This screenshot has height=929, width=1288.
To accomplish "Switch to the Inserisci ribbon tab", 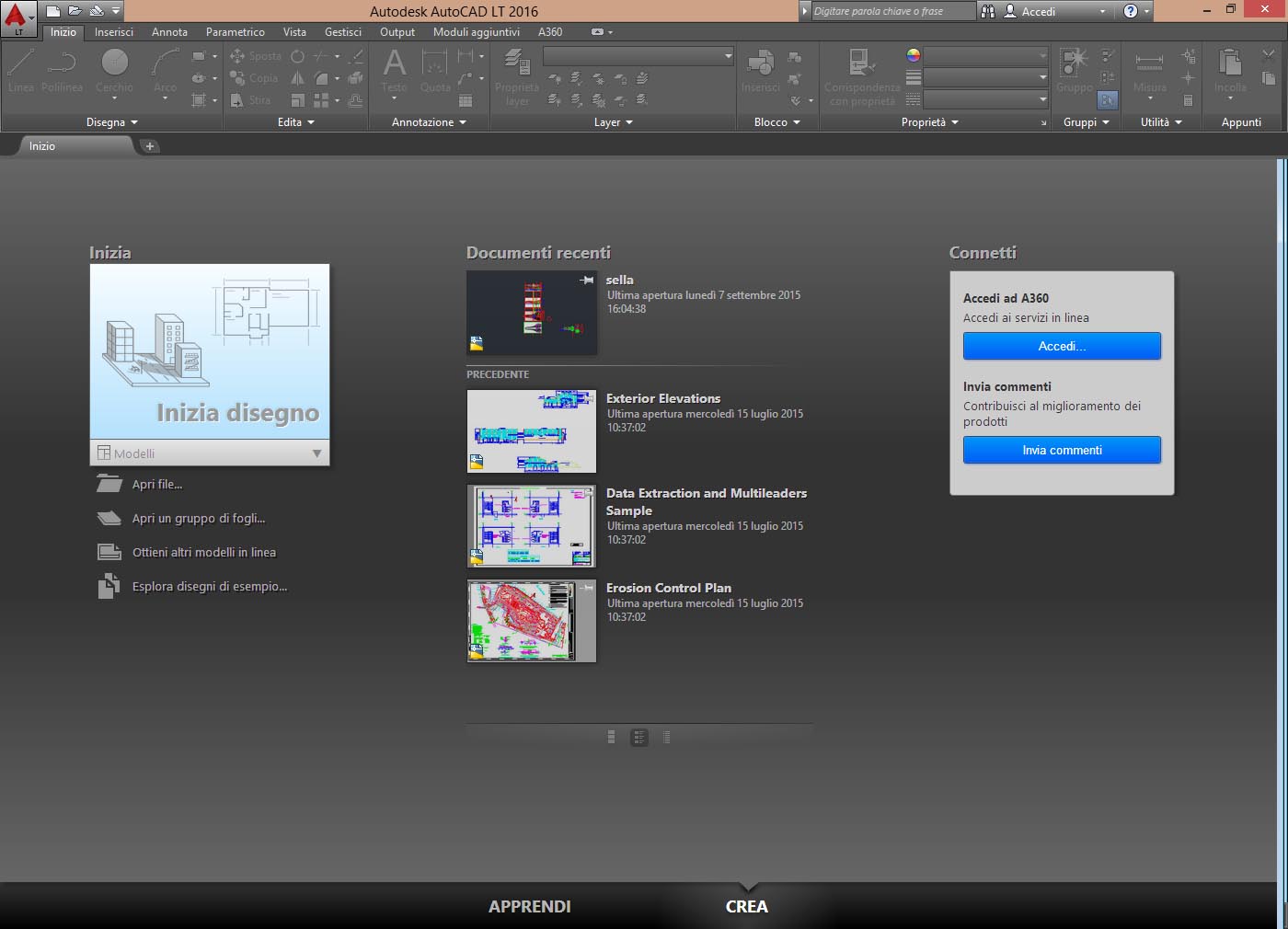I will (x=114, y=31).
